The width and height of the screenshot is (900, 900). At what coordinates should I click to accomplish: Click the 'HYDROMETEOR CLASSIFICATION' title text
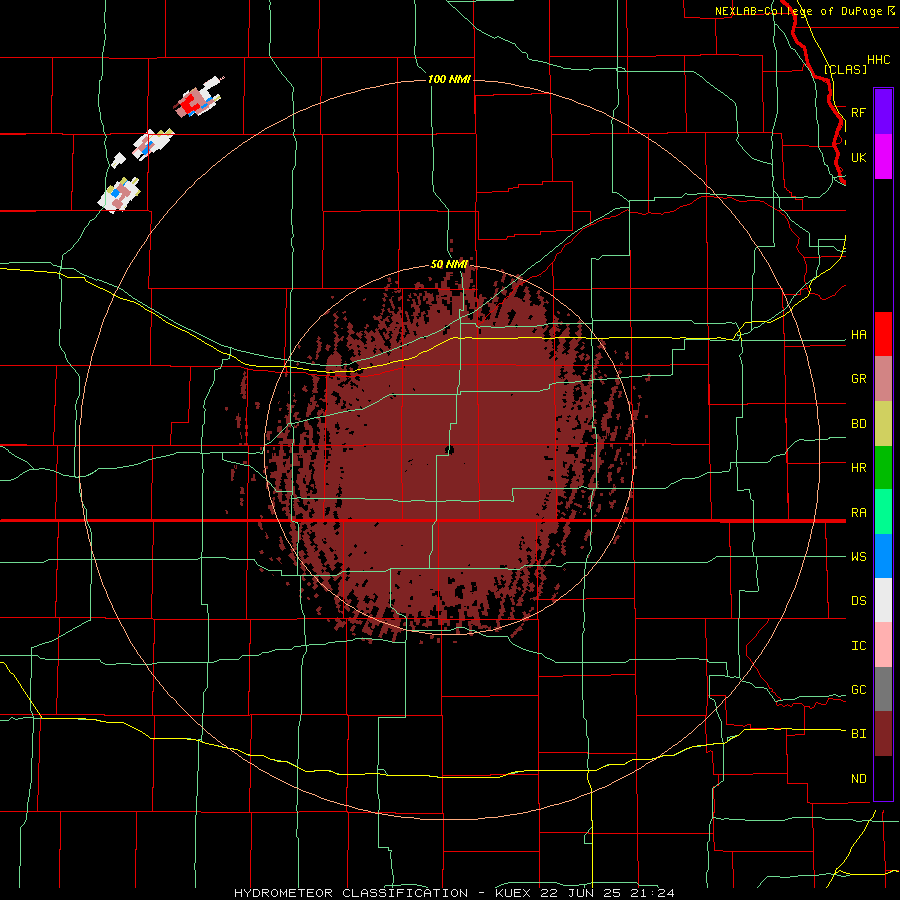tap(351, 893)
